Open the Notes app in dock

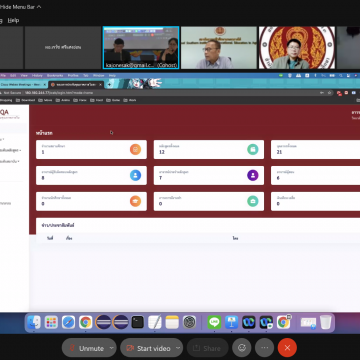pos(172,322)
